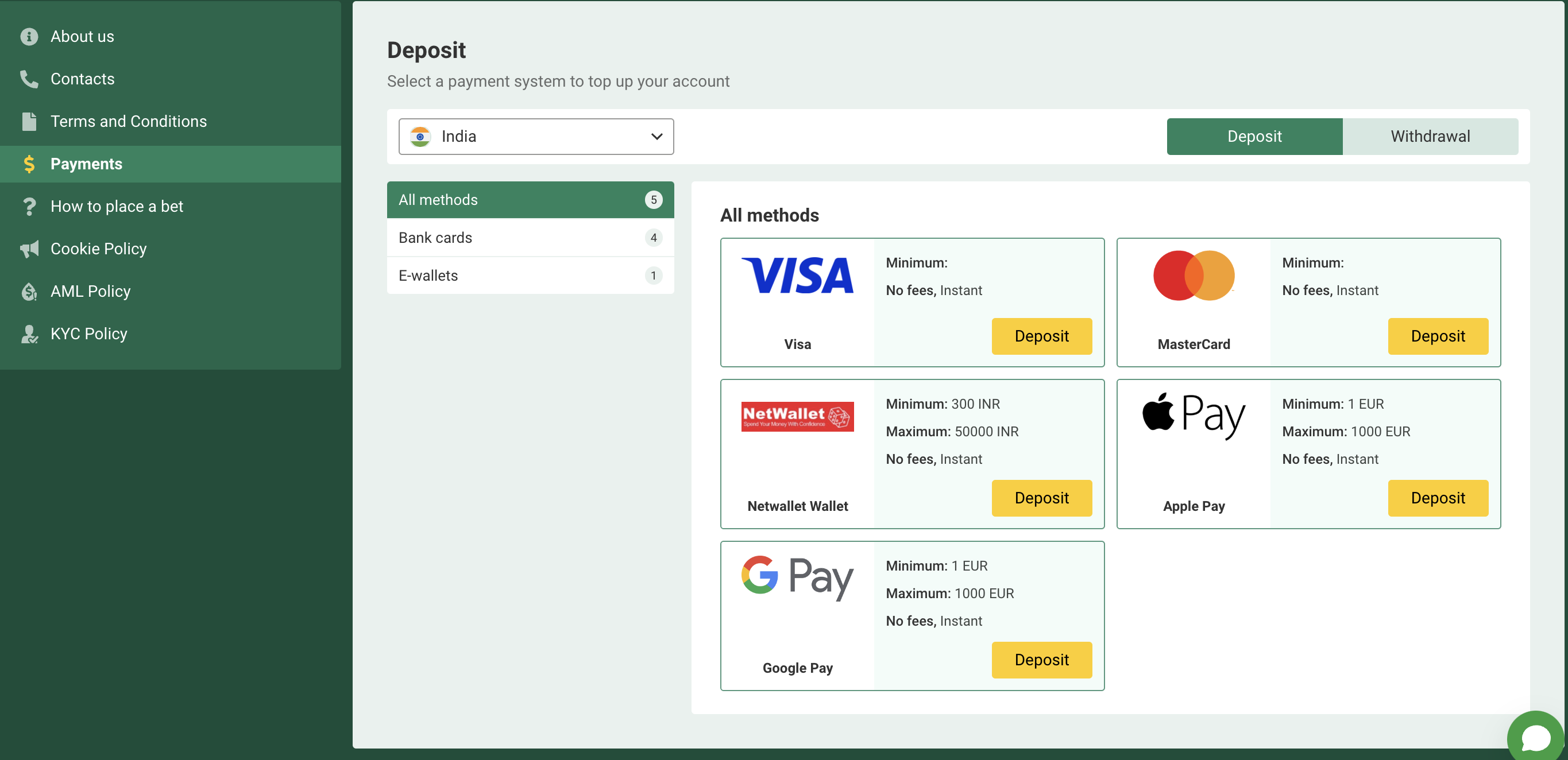
Task: Click the question mark icon for How to place a bet
Action: coord(29,207)
